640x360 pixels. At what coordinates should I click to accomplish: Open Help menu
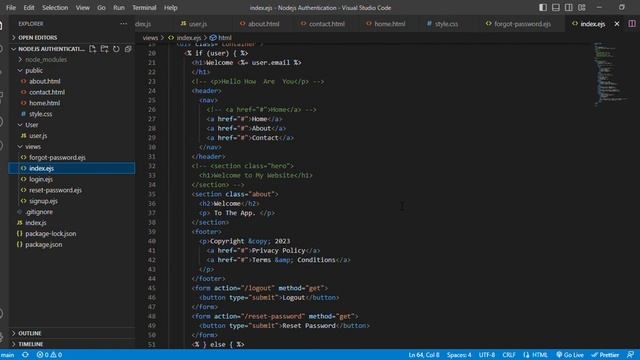[x=171, y=7]
